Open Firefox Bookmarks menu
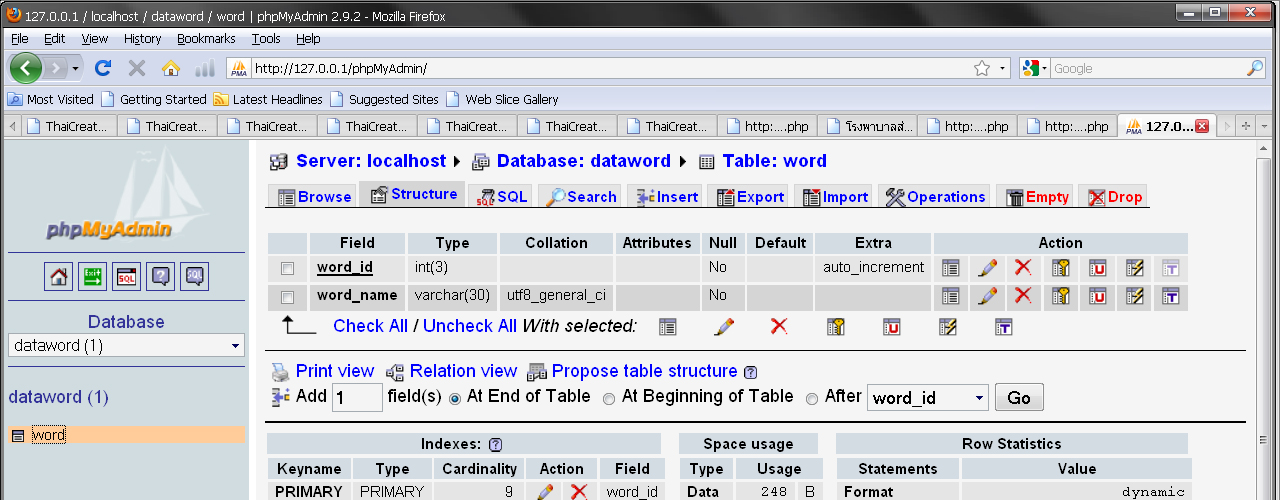This screenshot has width=1280, height=500. 206,38
